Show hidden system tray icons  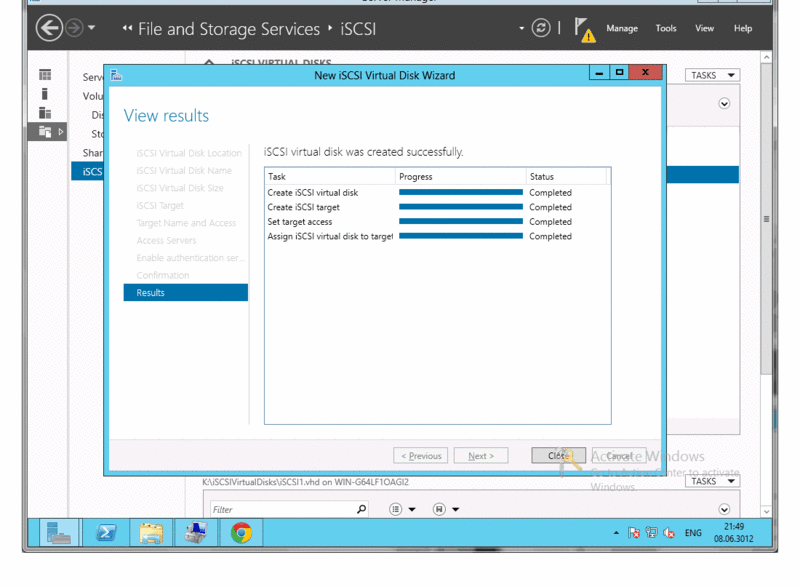click(616, 533)
